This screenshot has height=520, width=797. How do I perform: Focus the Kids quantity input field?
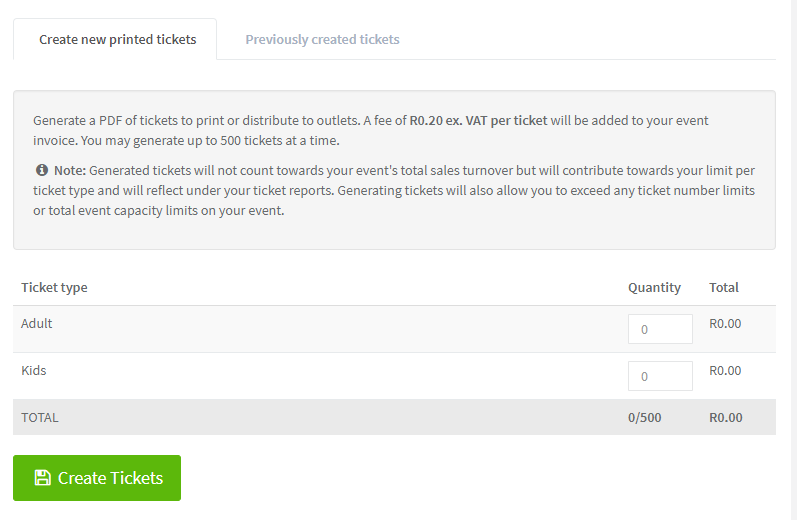click(x=660, y=376)
